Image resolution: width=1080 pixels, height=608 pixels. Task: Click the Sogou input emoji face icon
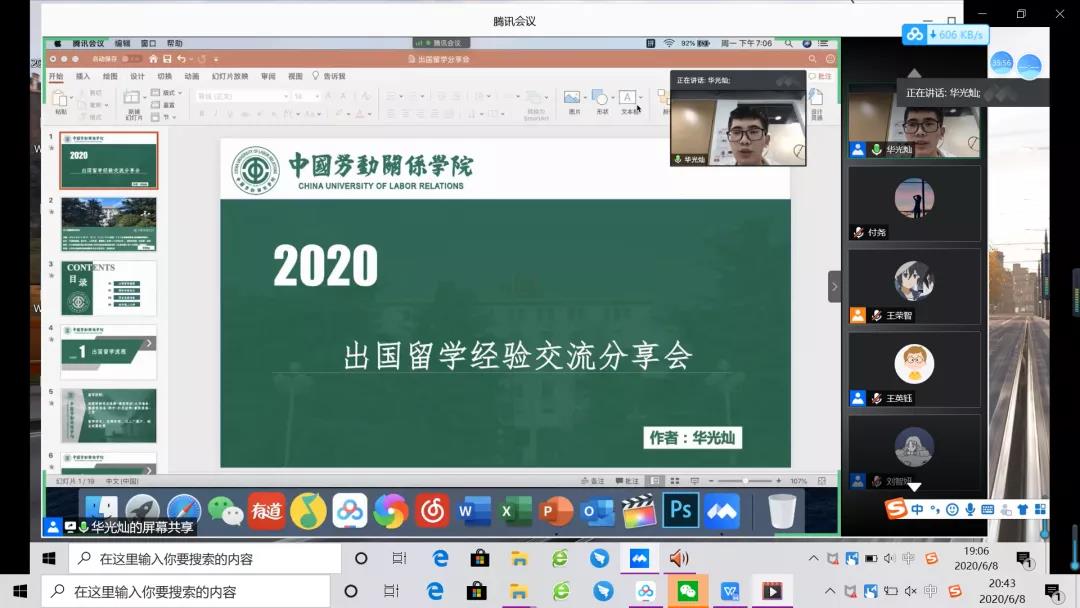pyautogui.click(x=952, y=510)
